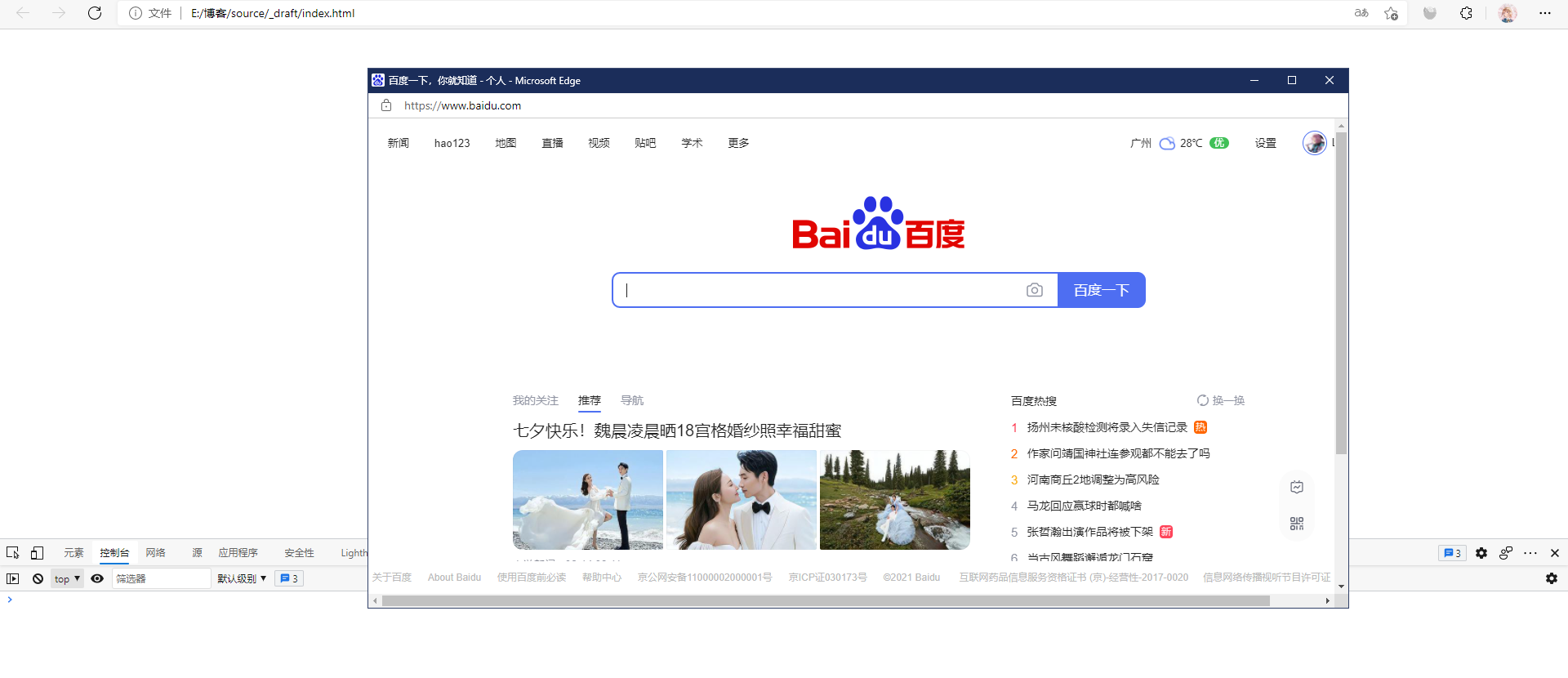Open the 视频 link
The height and width of the screenshot is (678, 1568).
coord(599,143)
